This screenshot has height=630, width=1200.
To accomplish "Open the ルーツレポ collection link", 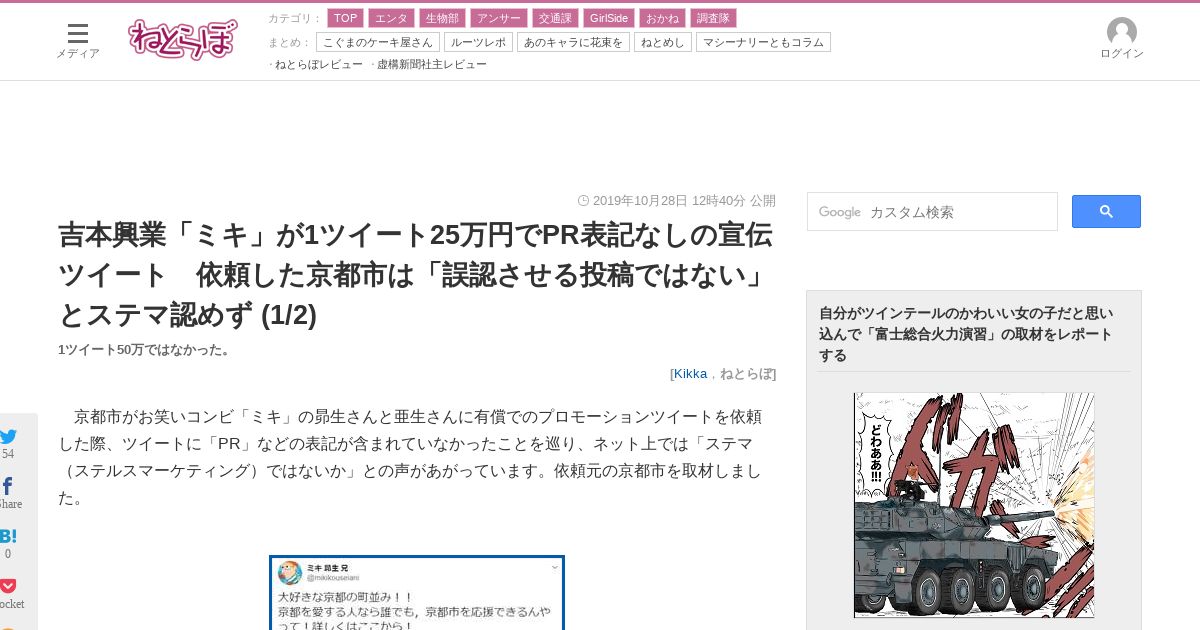I will pos(478,42).
